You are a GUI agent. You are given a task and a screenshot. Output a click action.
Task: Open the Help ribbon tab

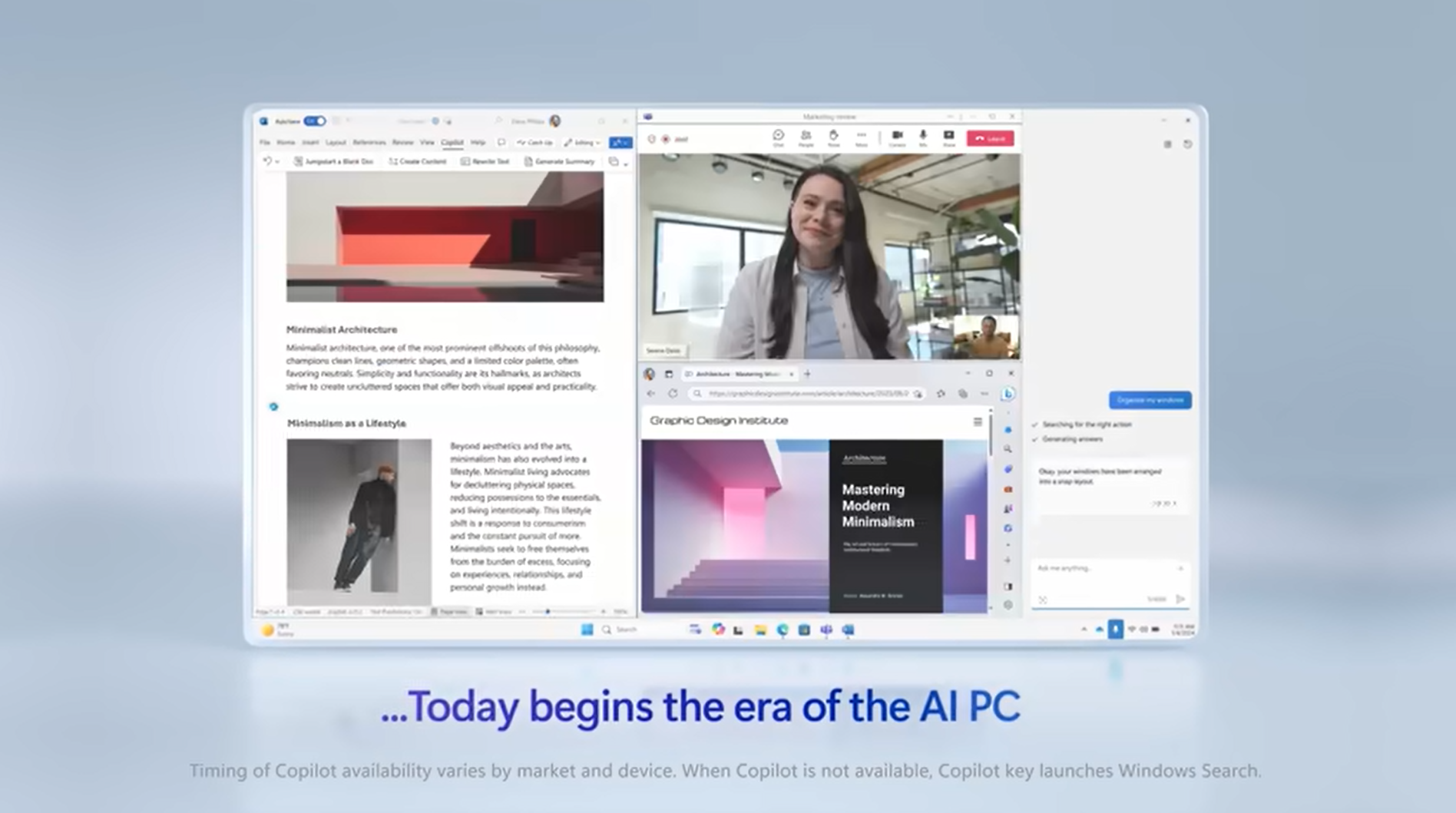pos(478,142)
